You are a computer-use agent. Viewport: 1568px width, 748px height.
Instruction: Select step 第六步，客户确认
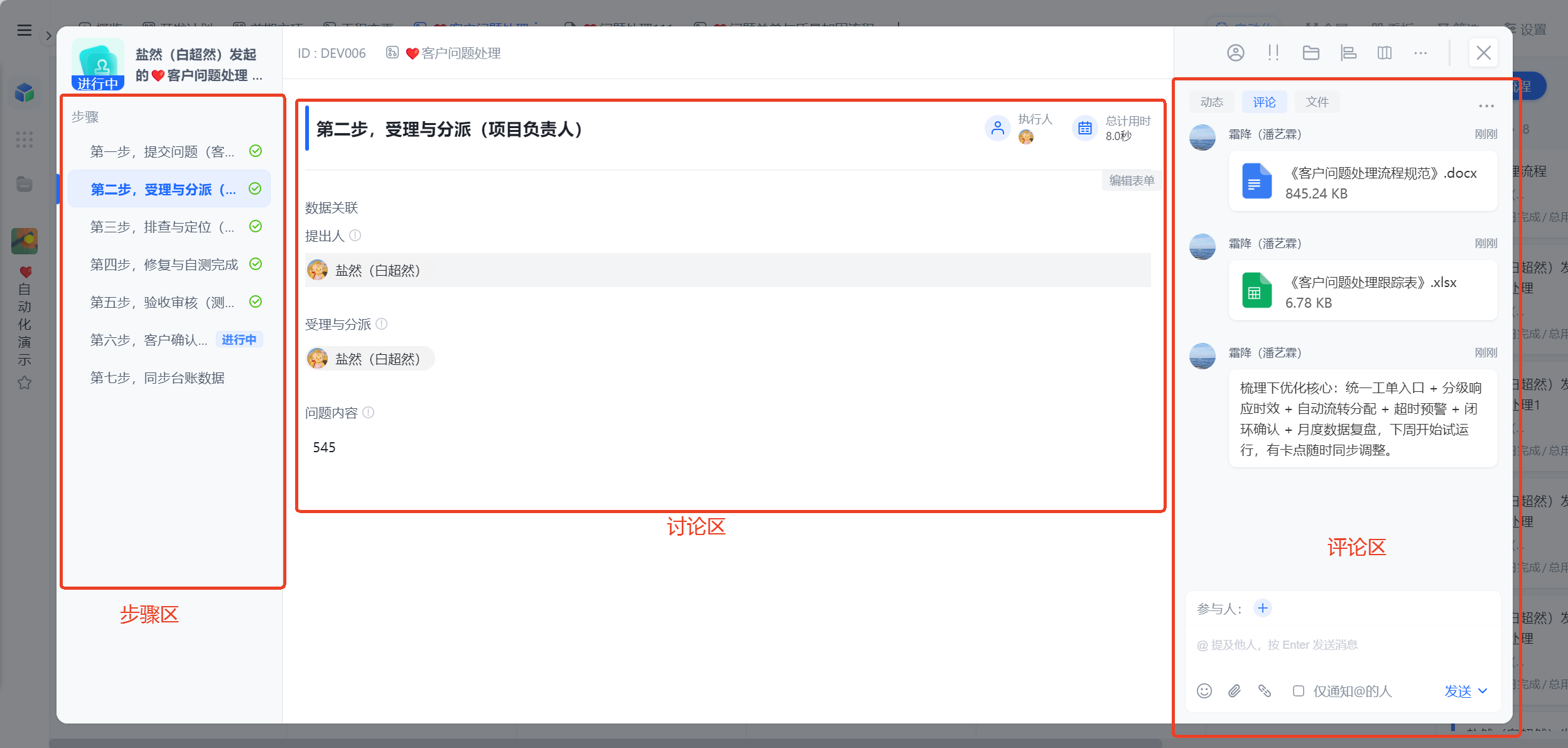pyautogui.click(x=170, y=340)
